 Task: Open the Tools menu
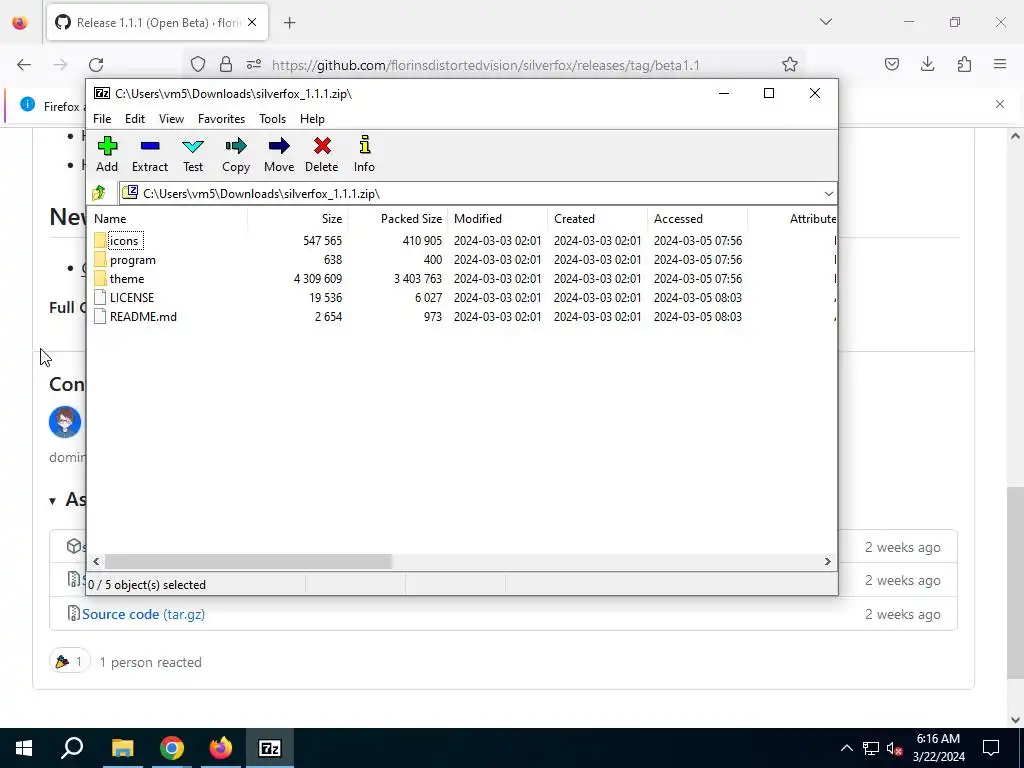pyautogui.click(x=272, y=119)
